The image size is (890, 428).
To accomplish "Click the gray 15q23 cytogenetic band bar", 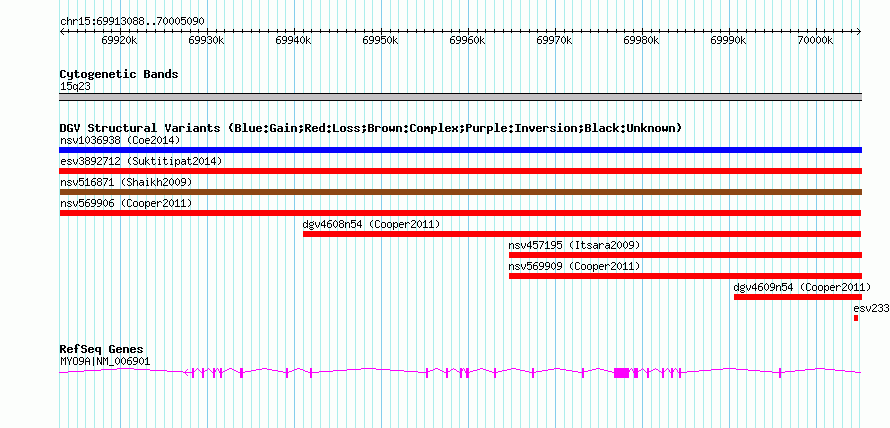I will pyautogui.click(x=461, y=96).
